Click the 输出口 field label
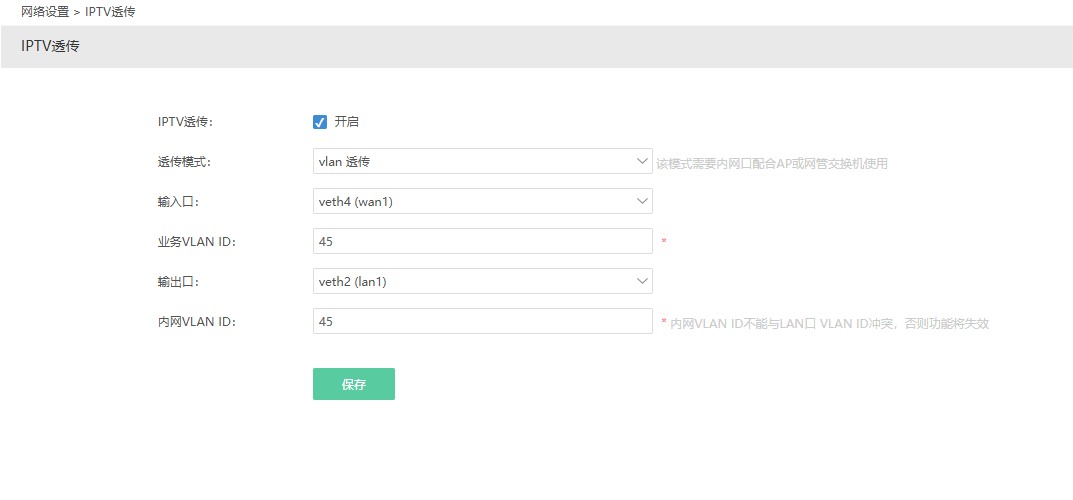The height and width of the screenshot is (500, 1073). tap(179, 282)
